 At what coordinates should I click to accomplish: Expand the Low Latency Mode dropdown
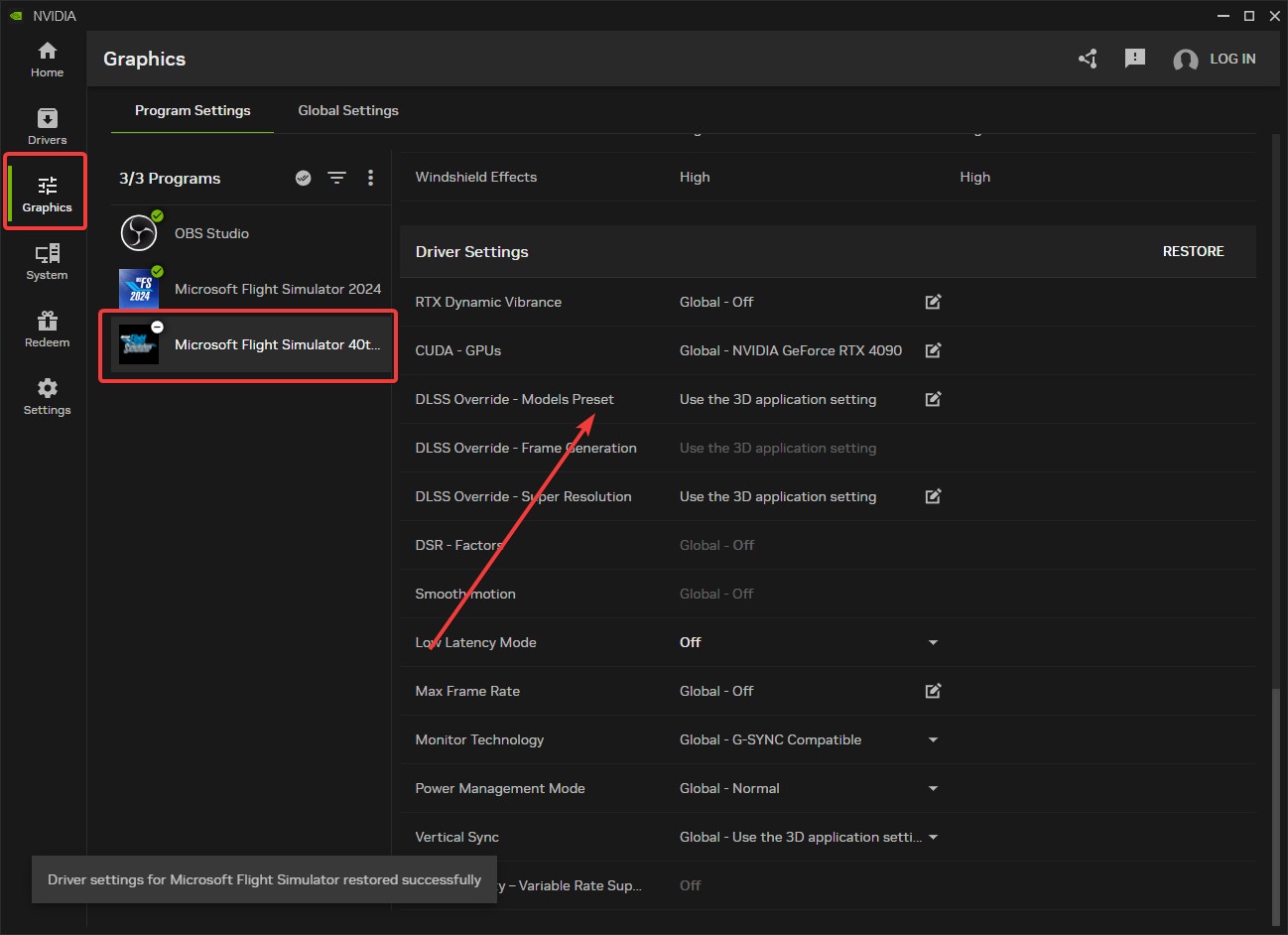(x=932, y=642)
